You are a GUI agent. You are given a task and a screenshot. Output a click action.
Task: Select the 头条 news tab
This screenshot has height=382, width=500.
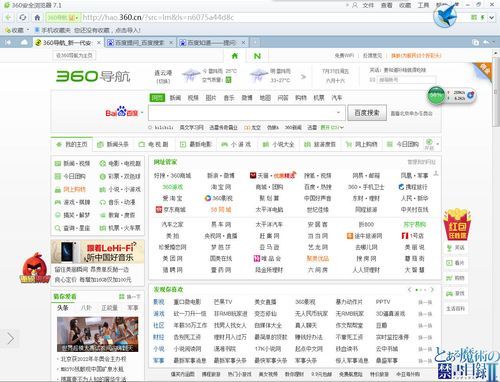click(63, 308)
